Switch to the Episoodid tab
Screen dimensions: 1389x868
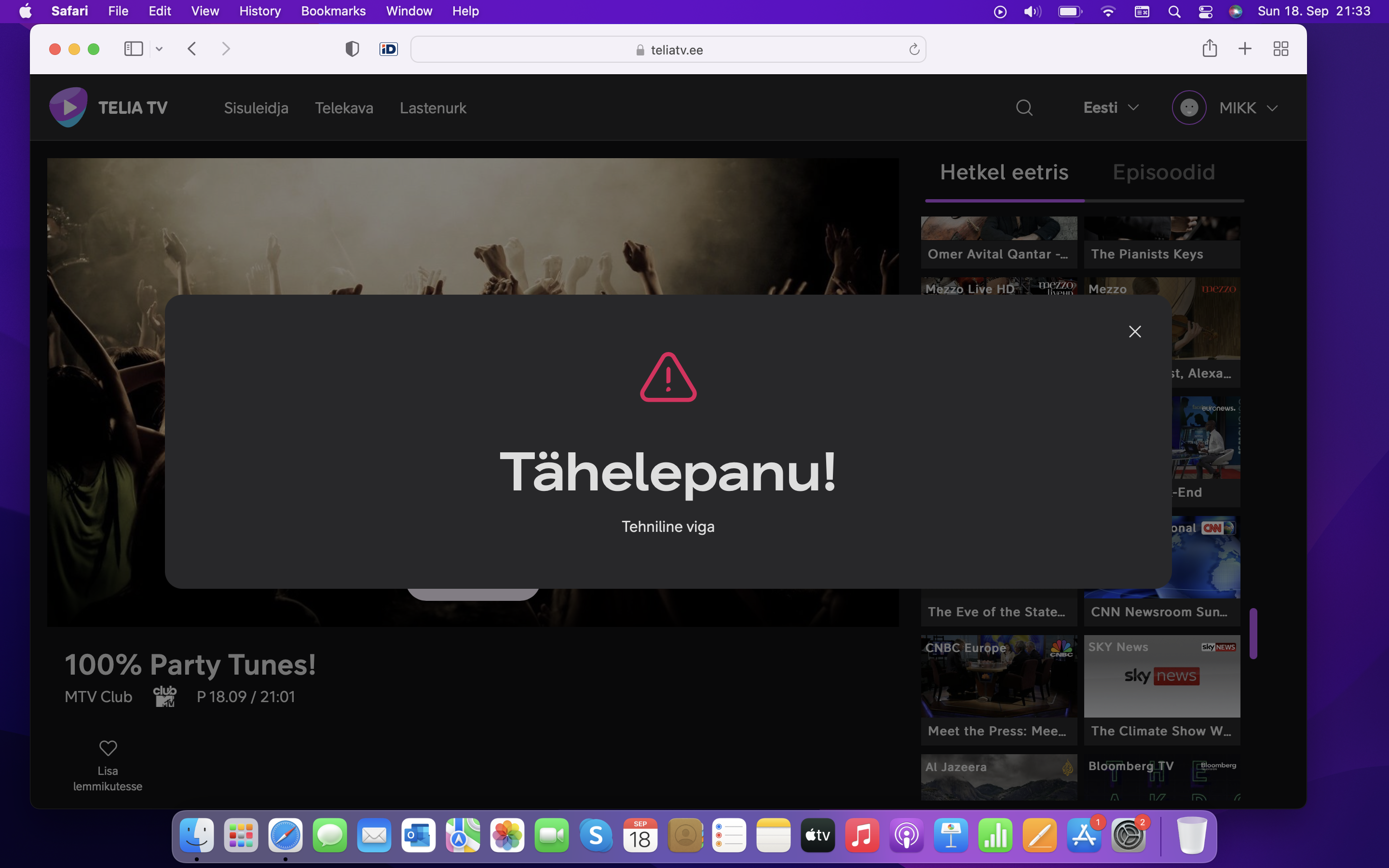tap(1163, 172)
